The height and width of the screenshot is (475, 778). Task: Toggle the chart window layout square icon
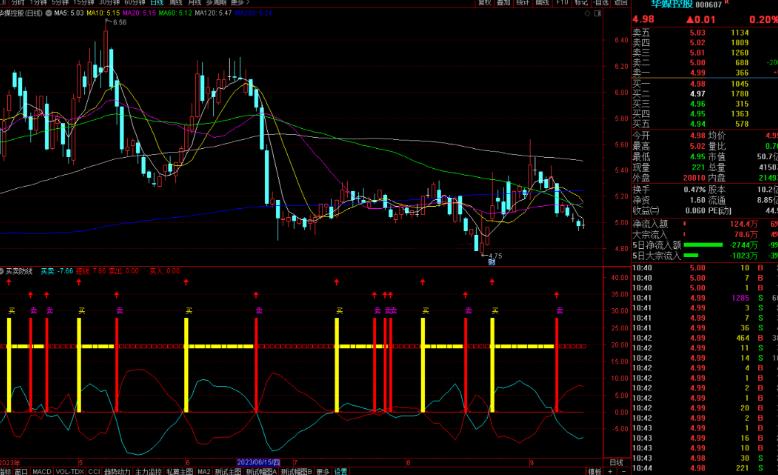point(597,13)
